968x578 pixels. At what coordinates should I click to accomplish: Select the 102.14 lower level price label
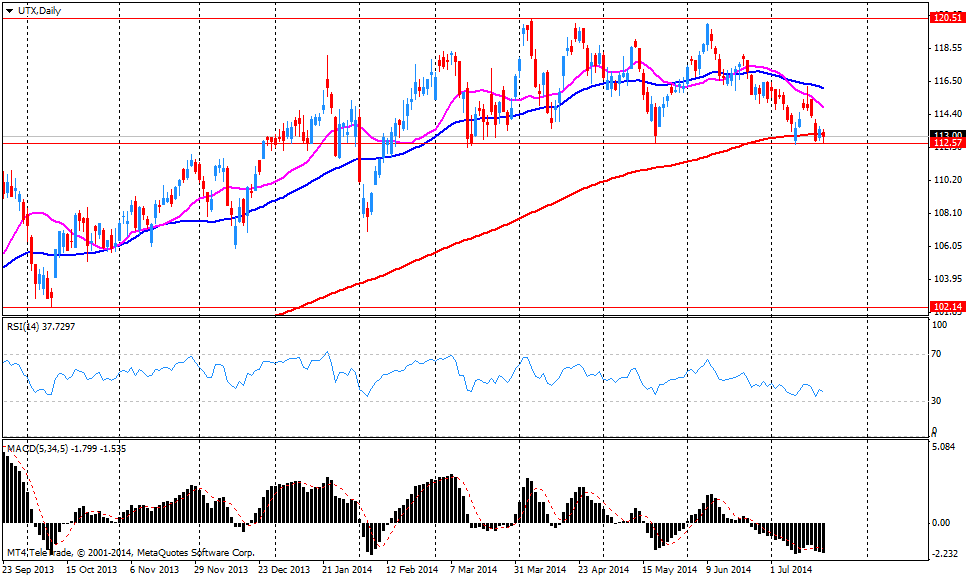coord(948,307)
